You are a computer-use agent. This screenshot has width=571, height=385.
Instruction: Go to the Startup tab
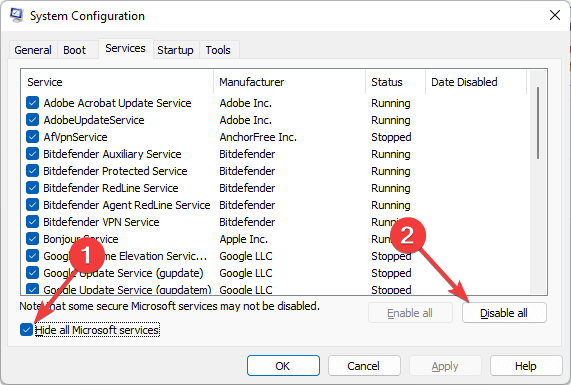pyautogui.click(x=175, y=50)
